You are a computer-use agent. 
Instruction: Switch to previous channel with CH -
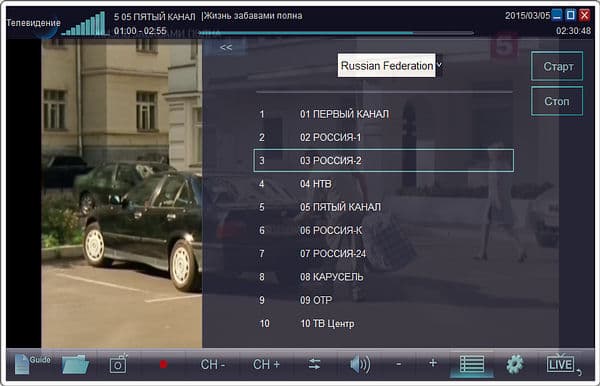pyautogui.click(x=212, y=365)
